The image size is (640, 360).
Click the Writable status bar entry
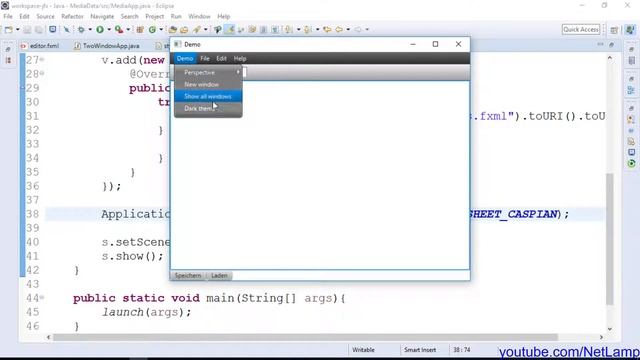[x=363, y=350]
